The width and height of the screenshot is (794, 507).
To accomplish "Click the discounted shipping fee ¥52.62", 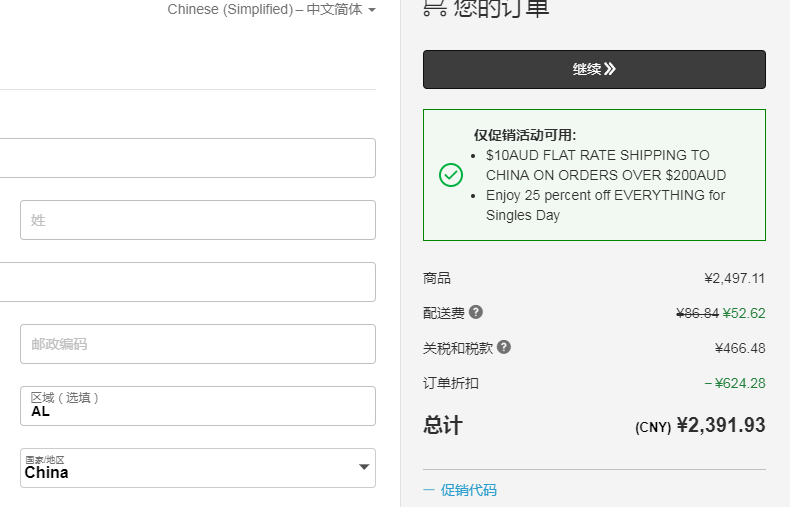I will pos(744,313).
